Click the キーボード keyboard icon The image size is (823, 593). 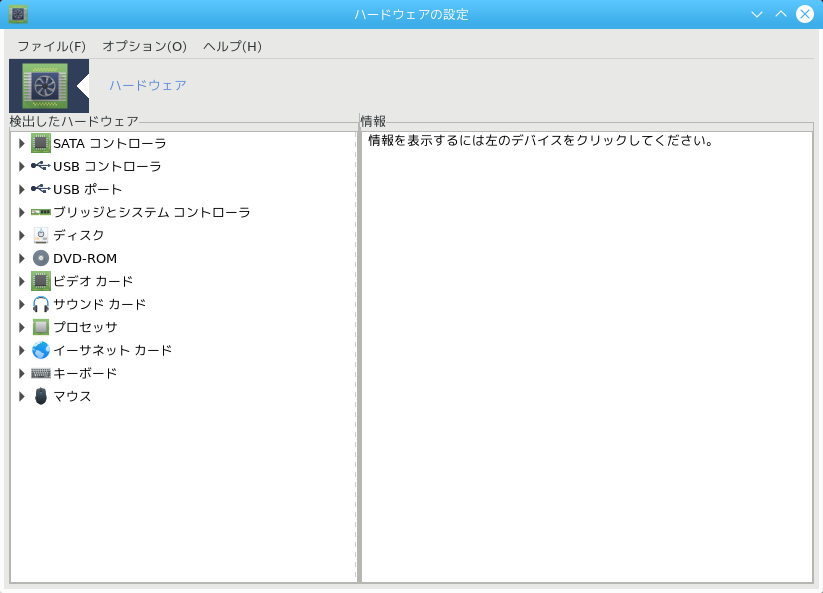point(41,373)
